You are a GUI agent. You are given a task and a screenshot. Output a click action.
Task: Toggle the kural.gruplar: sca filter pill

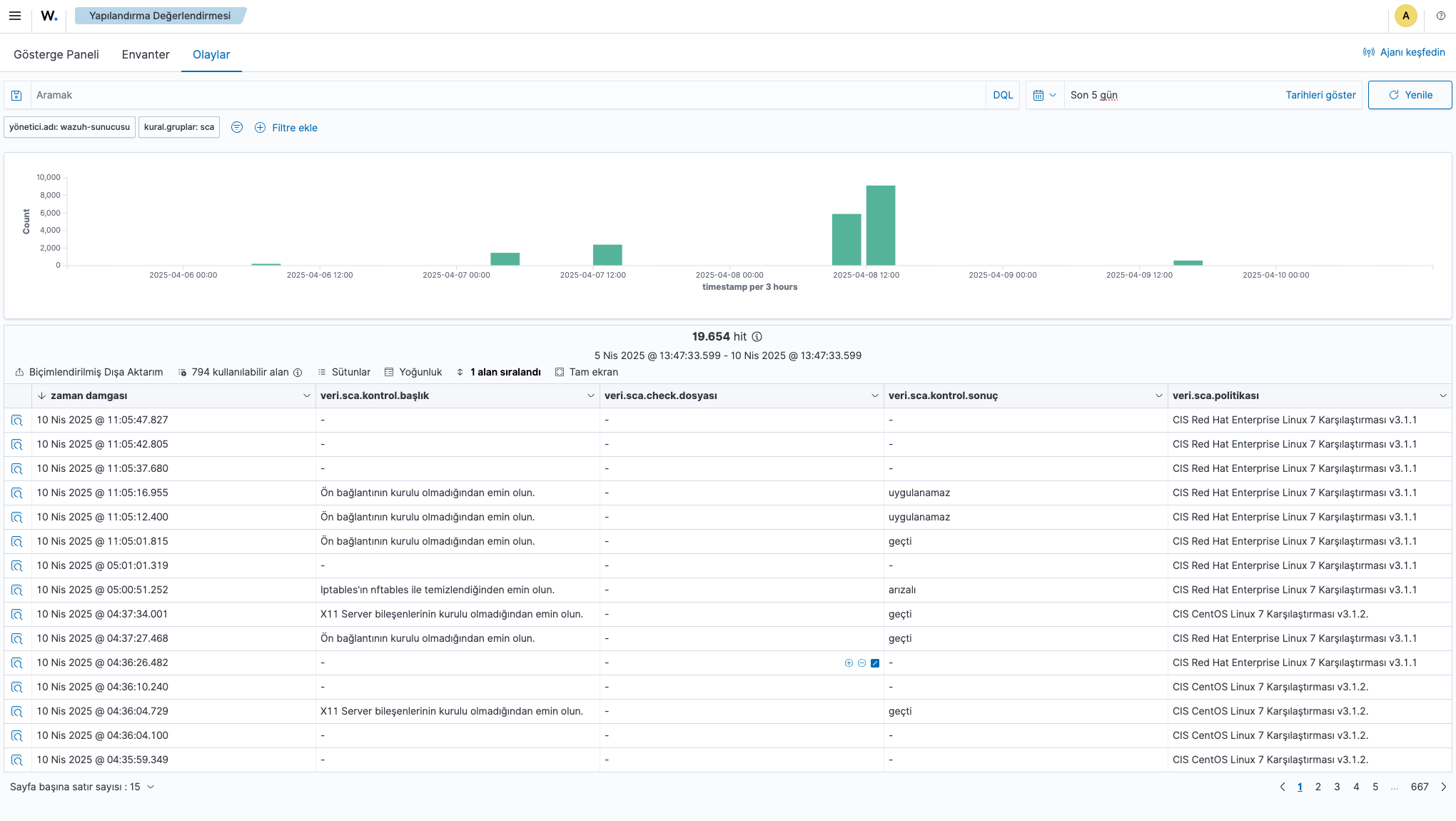pos(178,127)
